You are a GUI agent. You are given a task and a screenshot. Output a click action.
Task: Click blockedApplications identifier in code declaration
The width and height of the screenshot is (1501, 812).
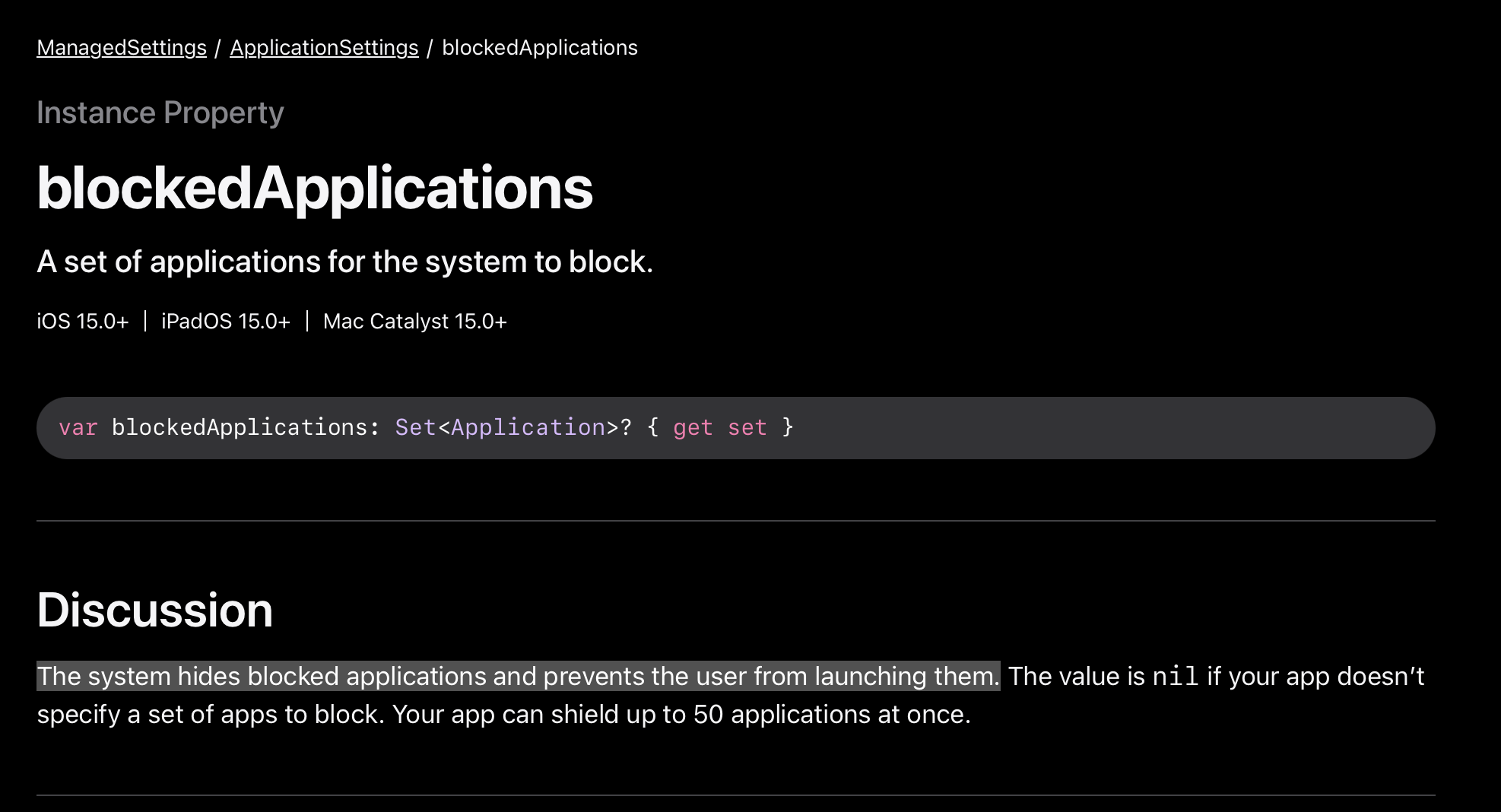click(238, 428)
